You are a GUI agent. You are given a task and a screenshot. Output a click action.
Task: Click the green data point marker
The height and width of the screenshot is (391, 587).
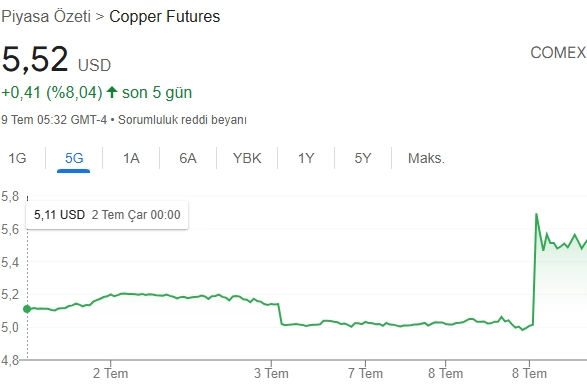[x=27, y=309]
